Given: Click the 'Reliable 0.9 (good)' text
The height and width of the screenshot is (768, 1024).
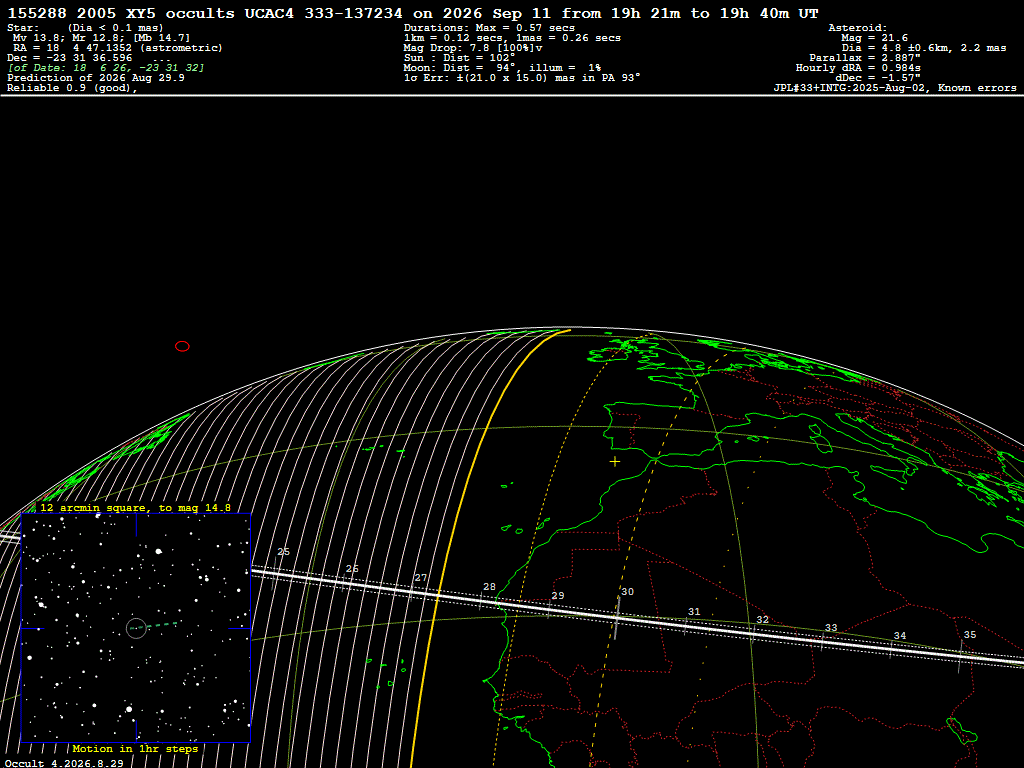Looking at the screenshot, I should [72, 88].
